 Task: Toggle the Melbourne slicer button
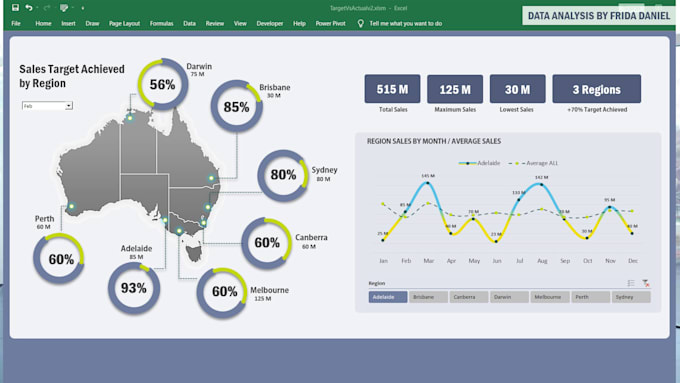pyautogui.click(x=550, y=297)
